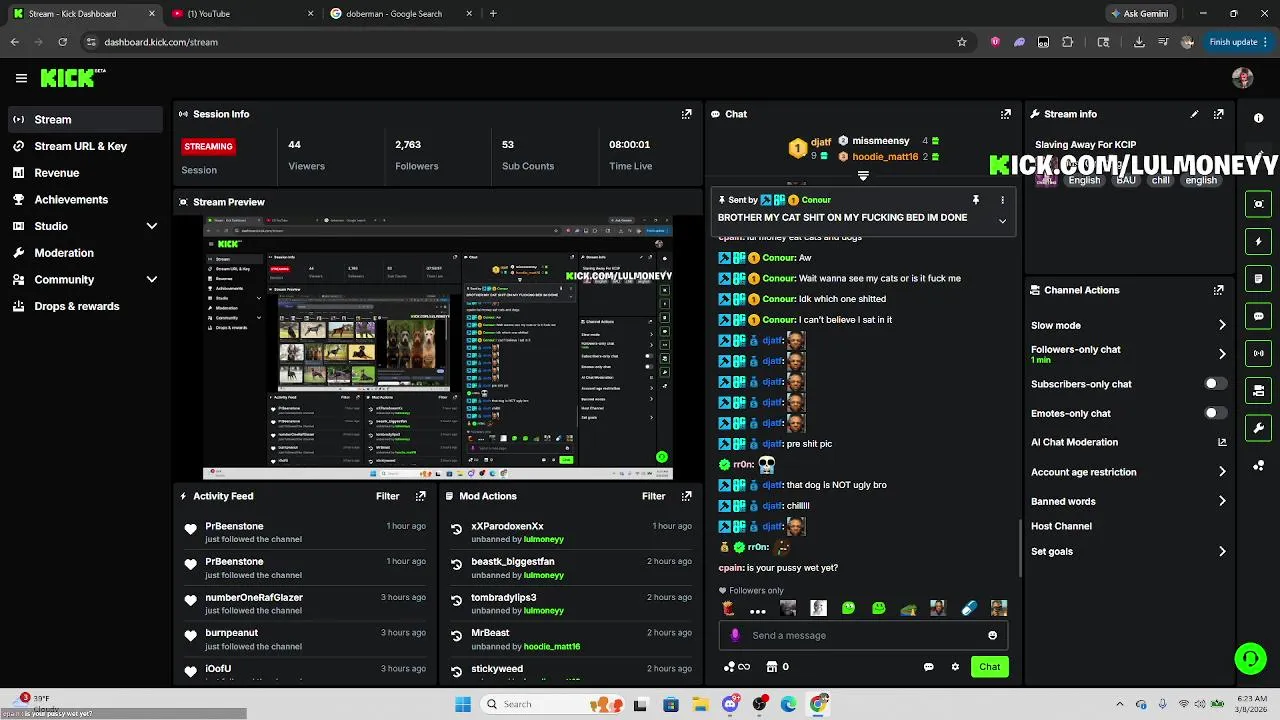Image resolution: width=1280 pixels, height=720 pixels.
Task: Click the English stream tag
Action: click(x=1084, y=180)
